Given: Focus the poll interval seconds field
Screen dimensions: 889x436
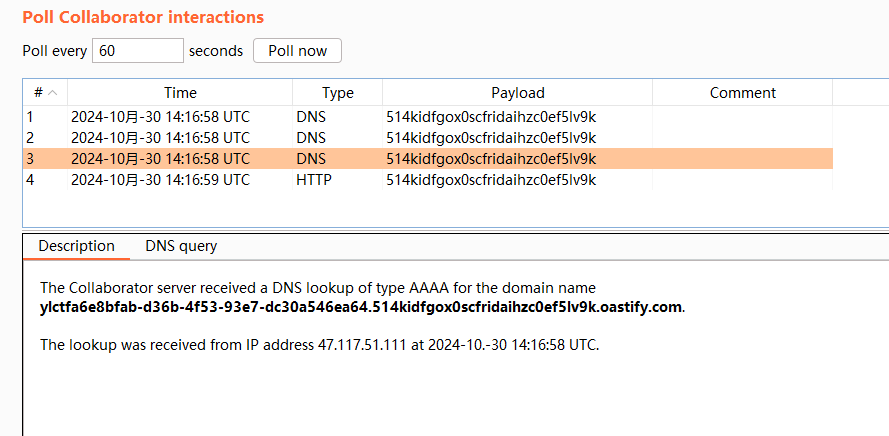Looking at the screenshot, I should coord(137,51).
